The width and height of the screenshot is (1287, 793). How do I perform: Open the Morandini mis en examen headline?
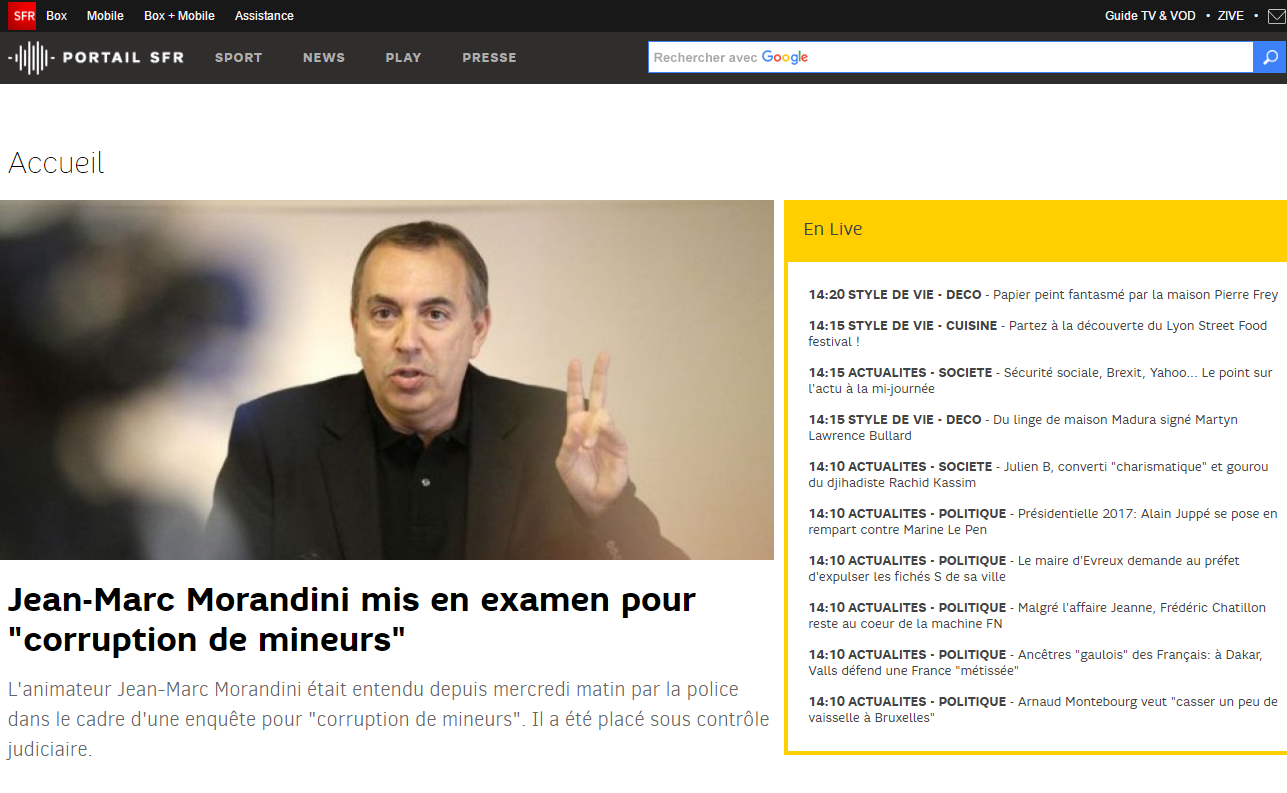[x=352, y=620]
